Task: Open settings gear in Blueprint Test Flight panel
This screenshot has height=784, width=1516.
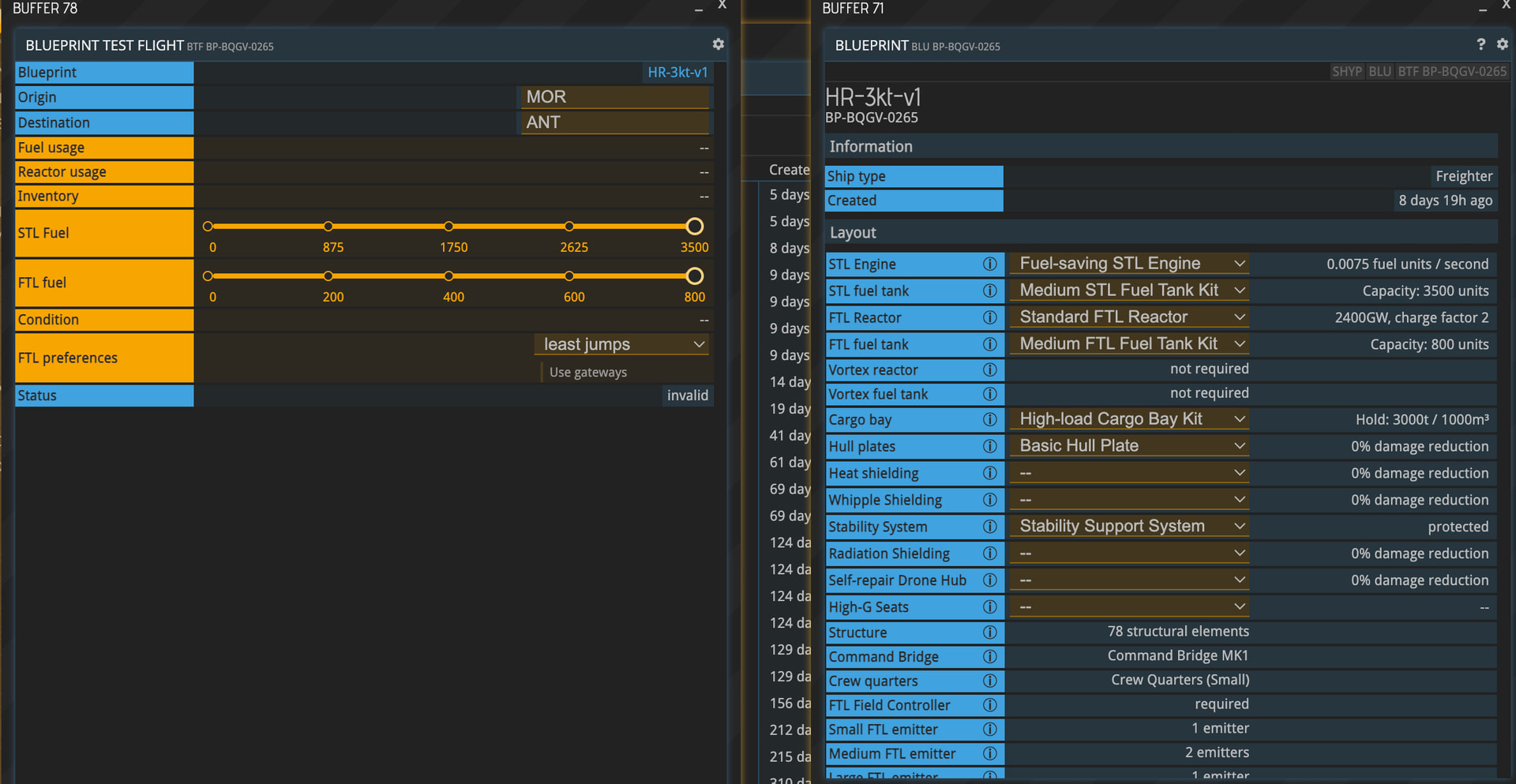Action: (718, 44)
